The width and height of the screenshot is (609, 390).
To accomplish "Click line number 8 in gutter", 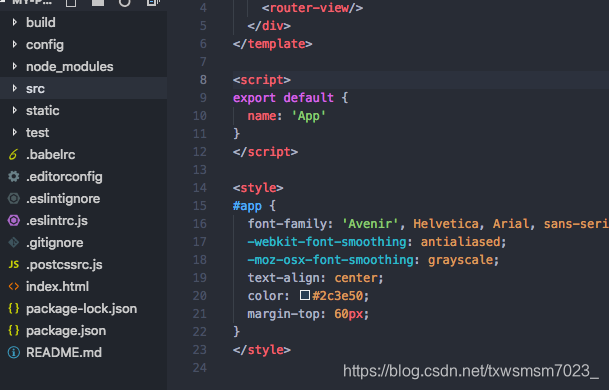I will pos(203,80).
